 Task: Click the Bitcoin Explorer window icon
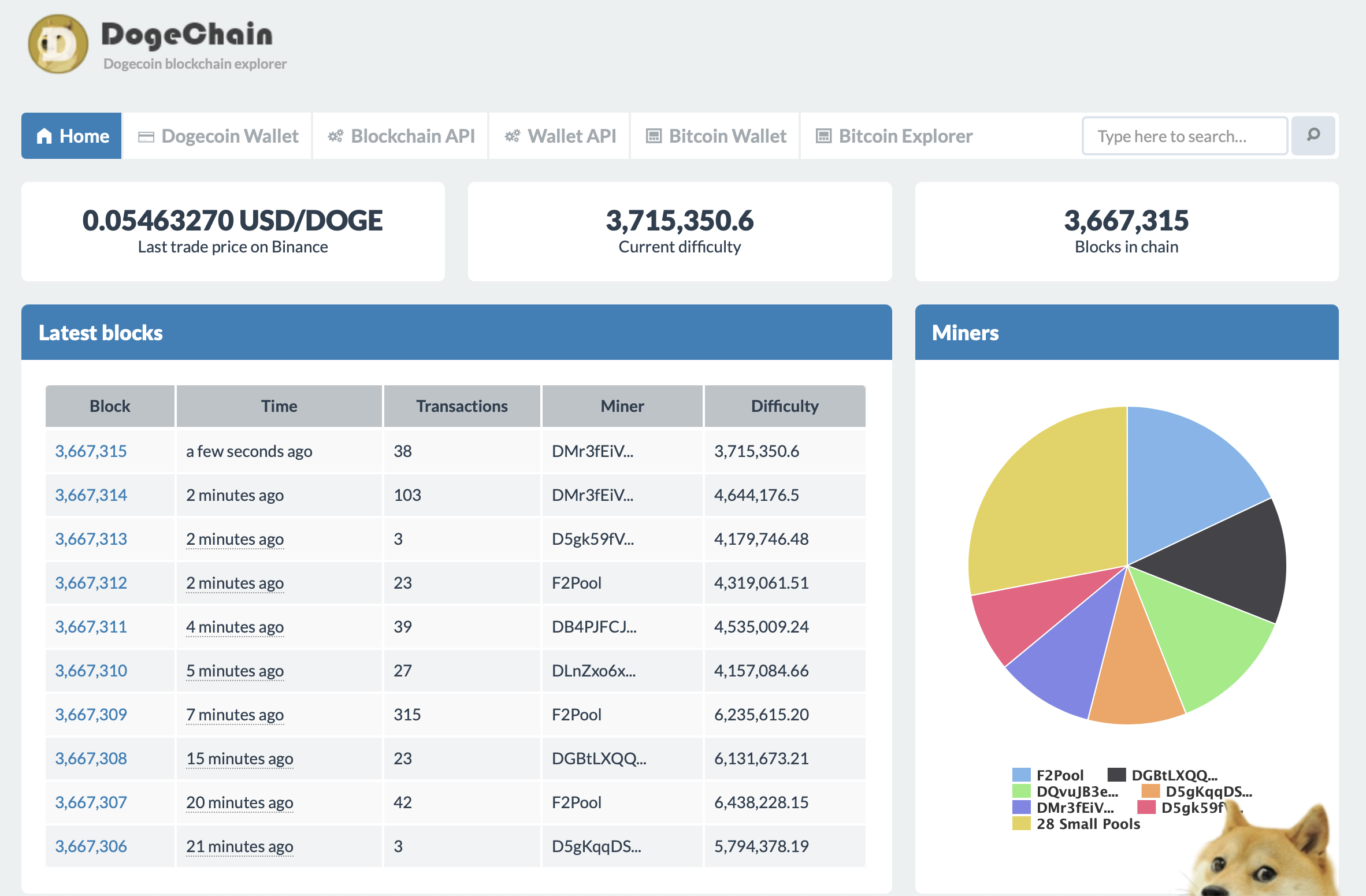pos(823,136)
